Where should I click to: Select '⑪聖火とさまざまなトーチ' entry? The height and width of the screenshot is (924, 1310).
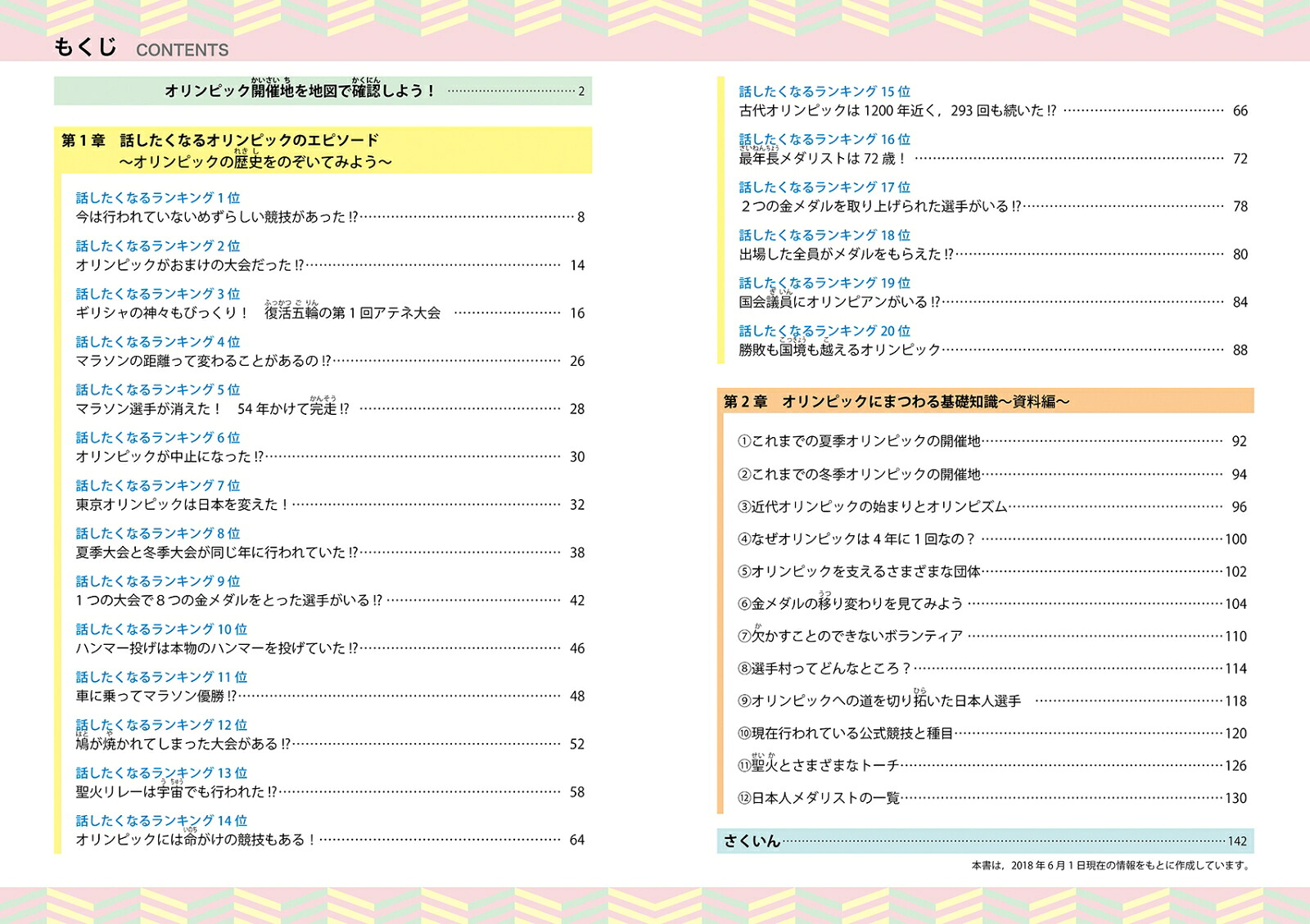tap(992, 765)
